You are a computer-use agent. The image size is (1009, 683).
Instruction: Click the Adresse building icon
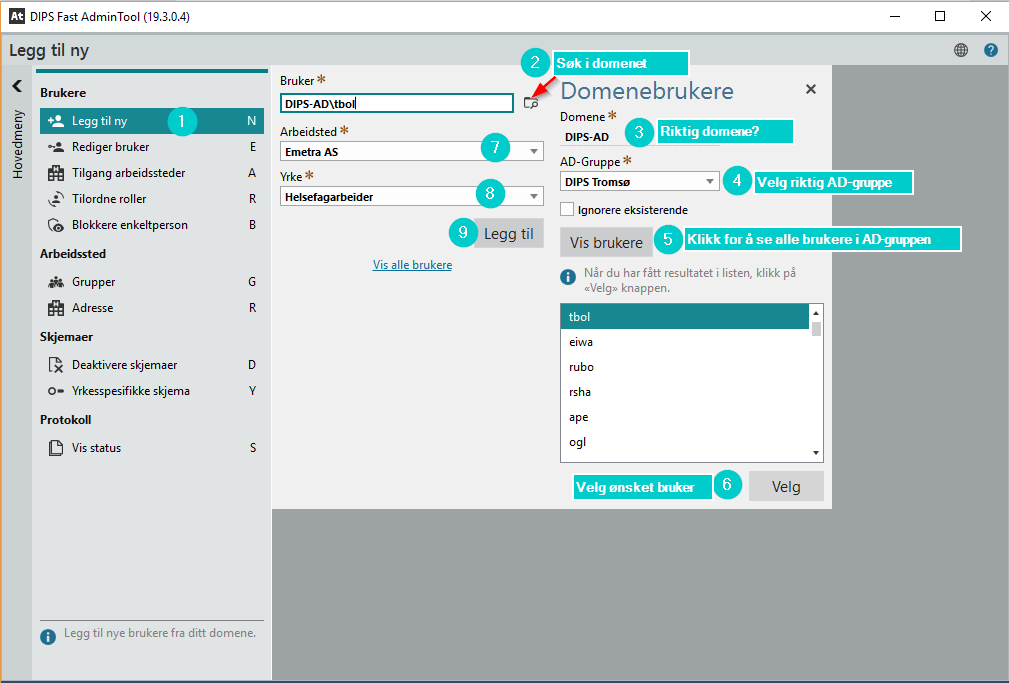56,308
